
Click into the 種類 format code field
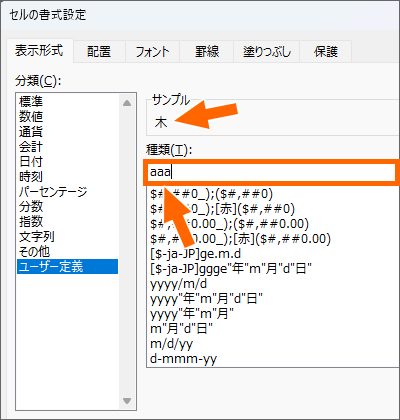[x=272, y=172]
